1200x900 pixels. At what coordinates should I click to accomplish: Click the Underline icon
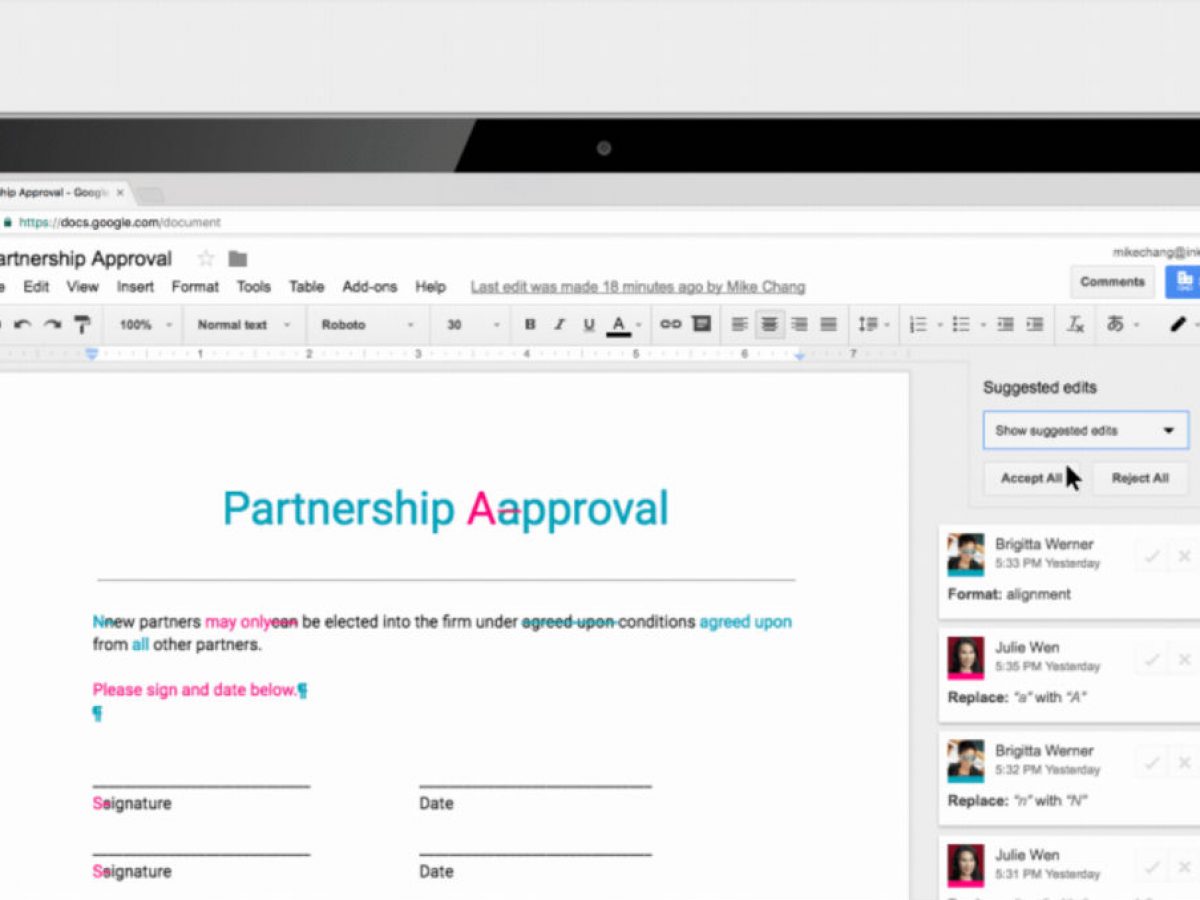(x=588, y=324)
